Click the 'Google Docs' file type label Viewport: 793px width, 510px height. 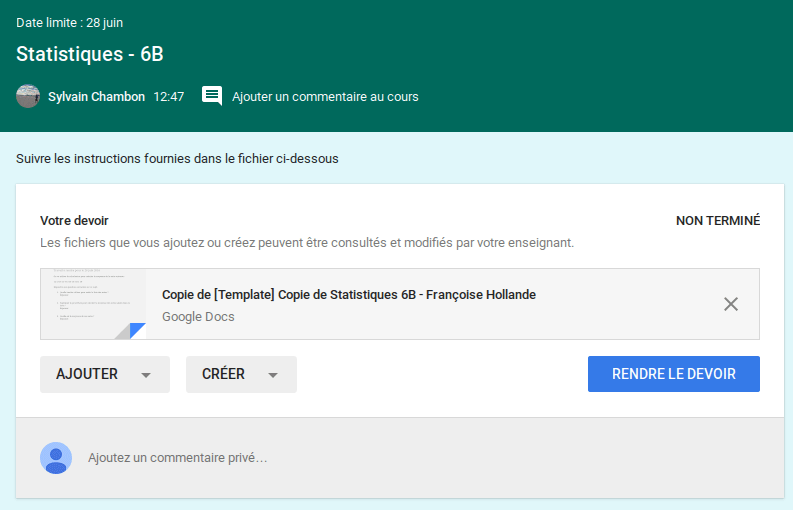[x=198, y=316]
